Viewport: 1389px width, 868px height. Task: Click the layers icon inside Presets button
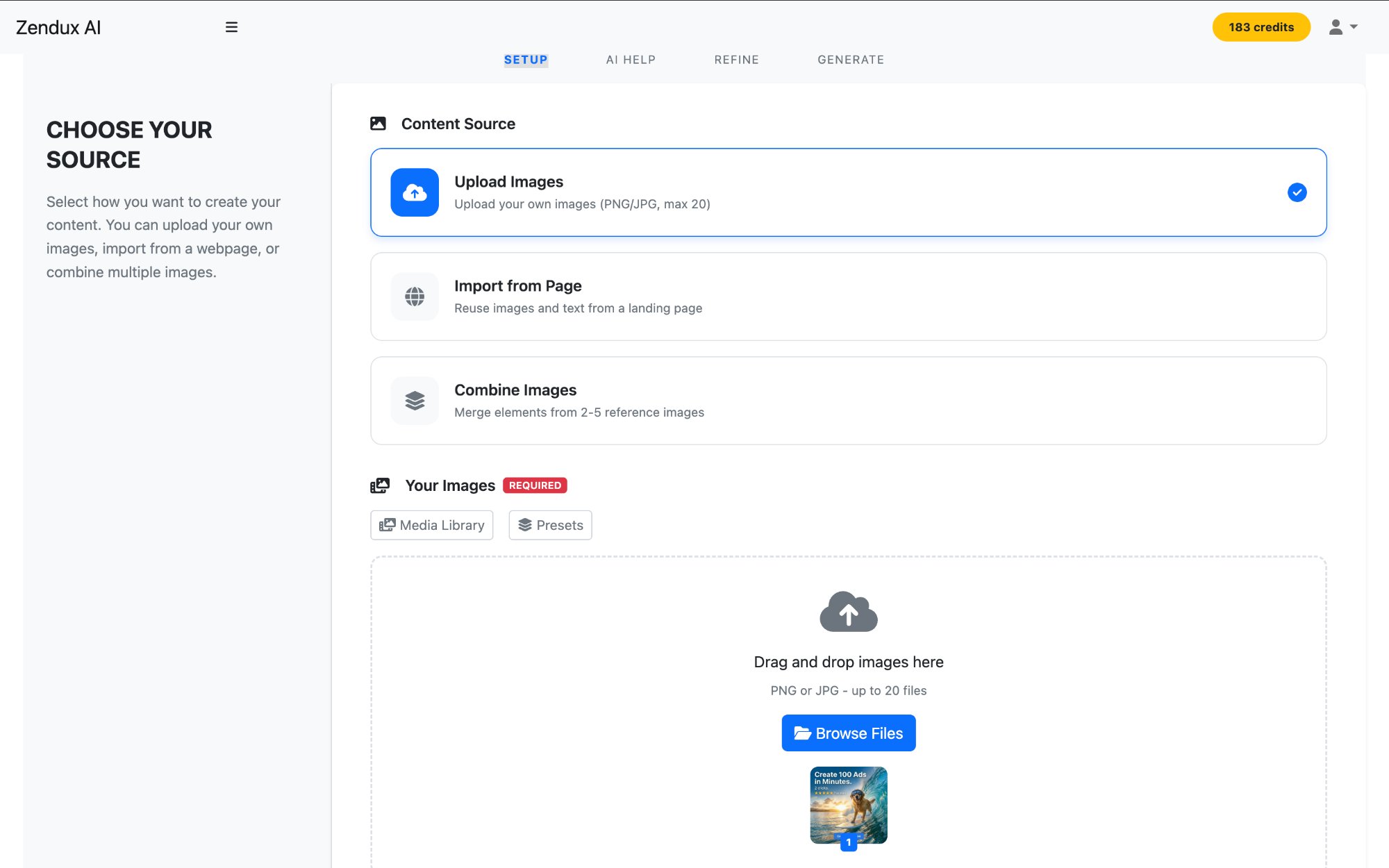526,525
